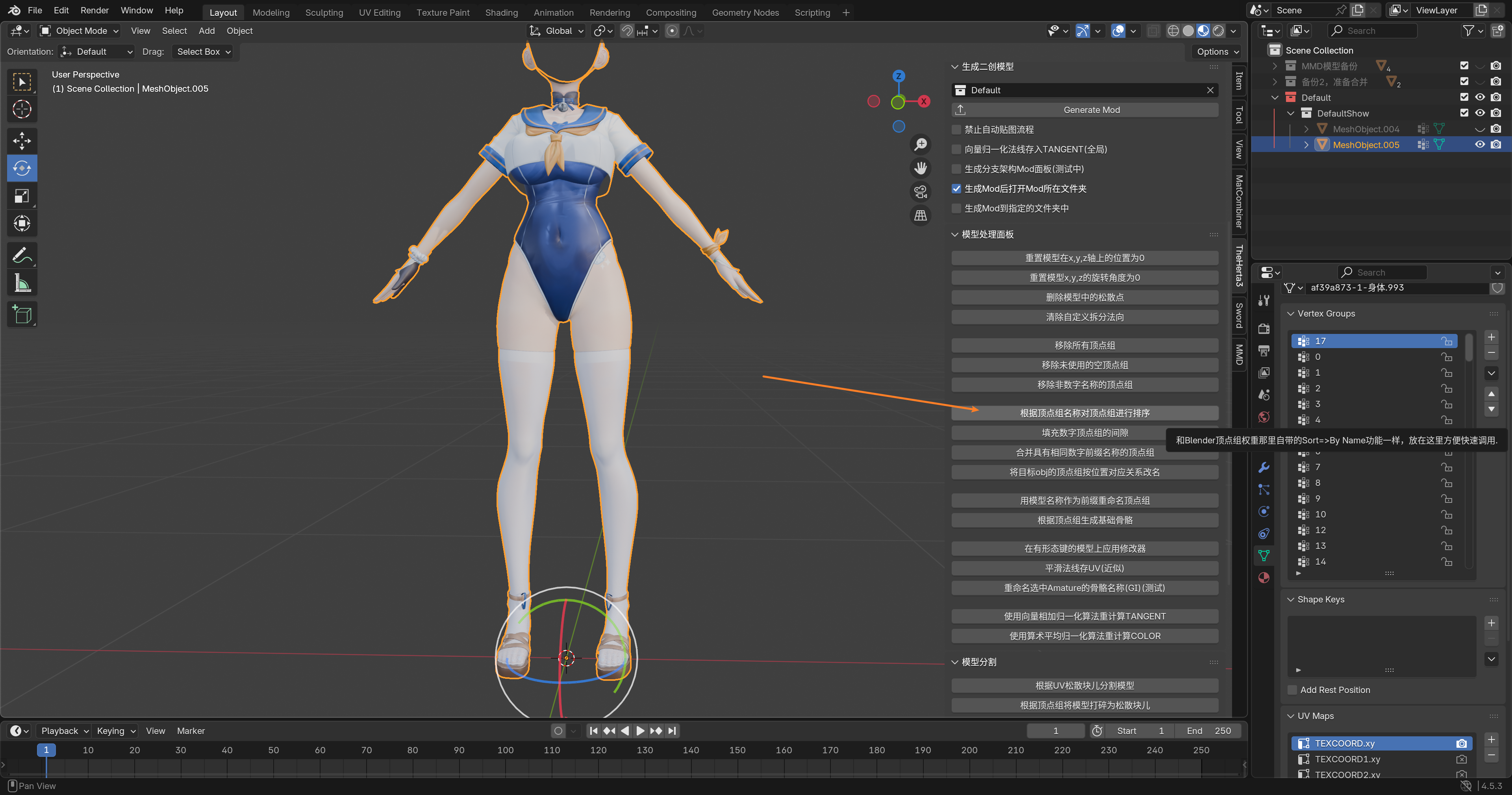Enable 生成分支架构Mod面板 checkbox

[x=957, y=169]
